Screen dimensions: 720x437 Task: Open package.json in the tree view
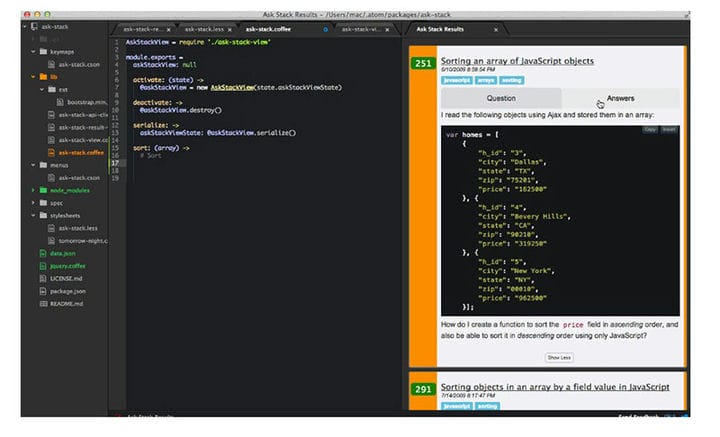pos(68,291)
